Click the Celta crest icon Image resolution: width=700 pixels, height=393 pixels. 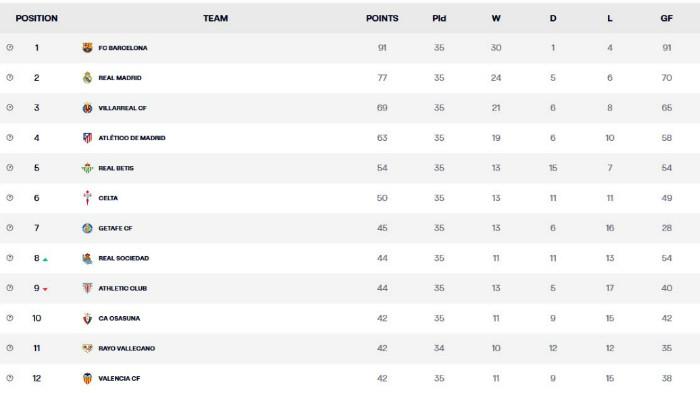tap(88, 198)
